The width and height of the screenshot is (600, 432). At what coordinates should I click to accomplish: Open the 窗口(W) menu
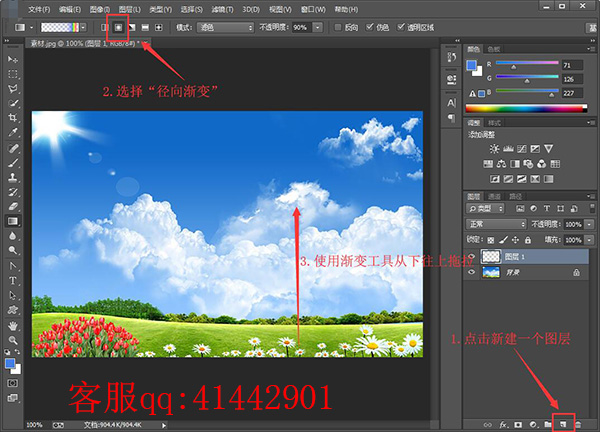point(313,9)
